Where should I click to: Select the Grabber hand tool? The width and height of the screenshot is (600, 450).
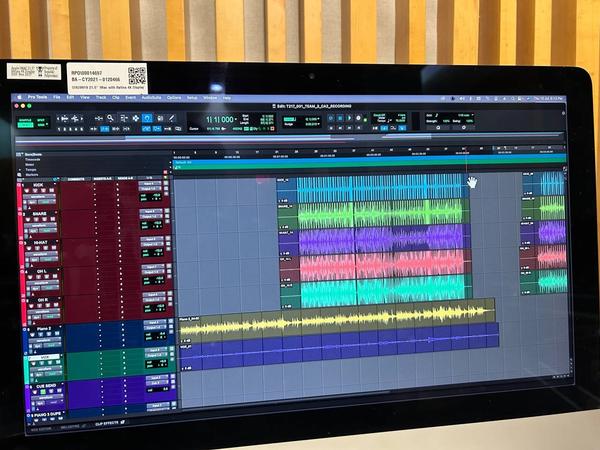click(146, 118)
